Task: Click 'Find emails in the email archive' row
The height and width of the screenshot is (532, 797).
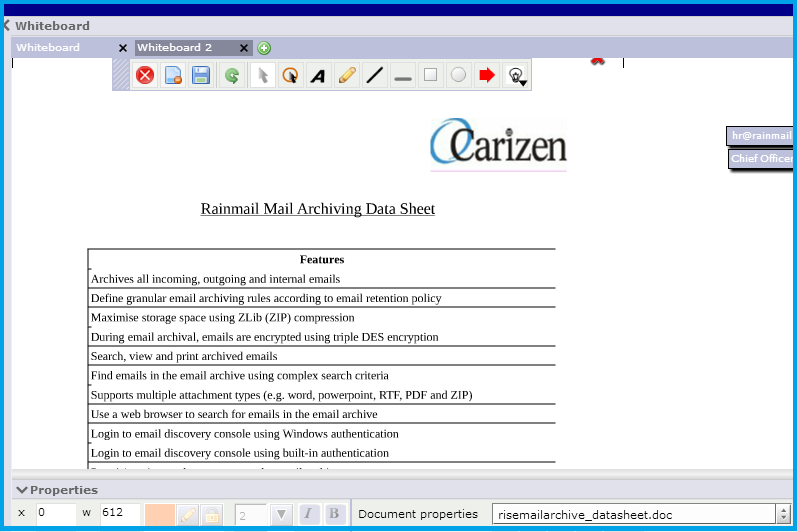Action: (322, 375)
